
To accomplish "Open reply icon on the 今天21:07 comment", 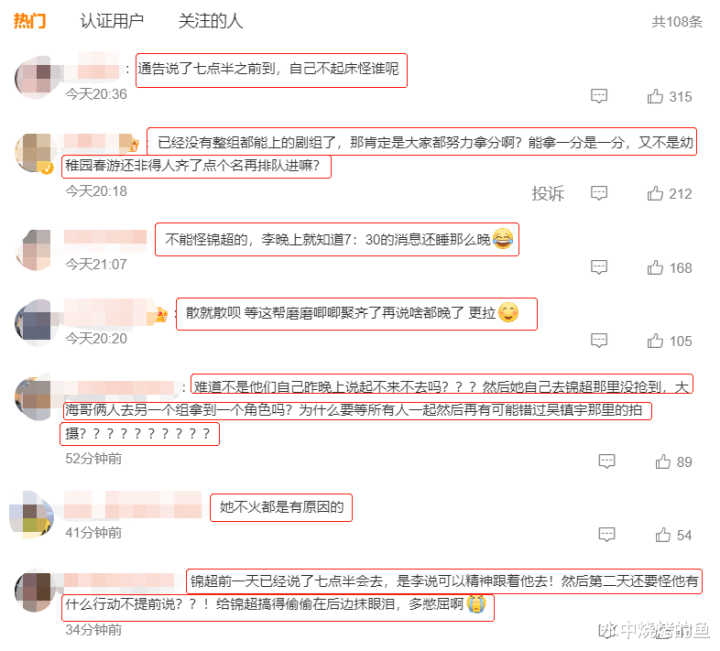I will tap(599, 268).
